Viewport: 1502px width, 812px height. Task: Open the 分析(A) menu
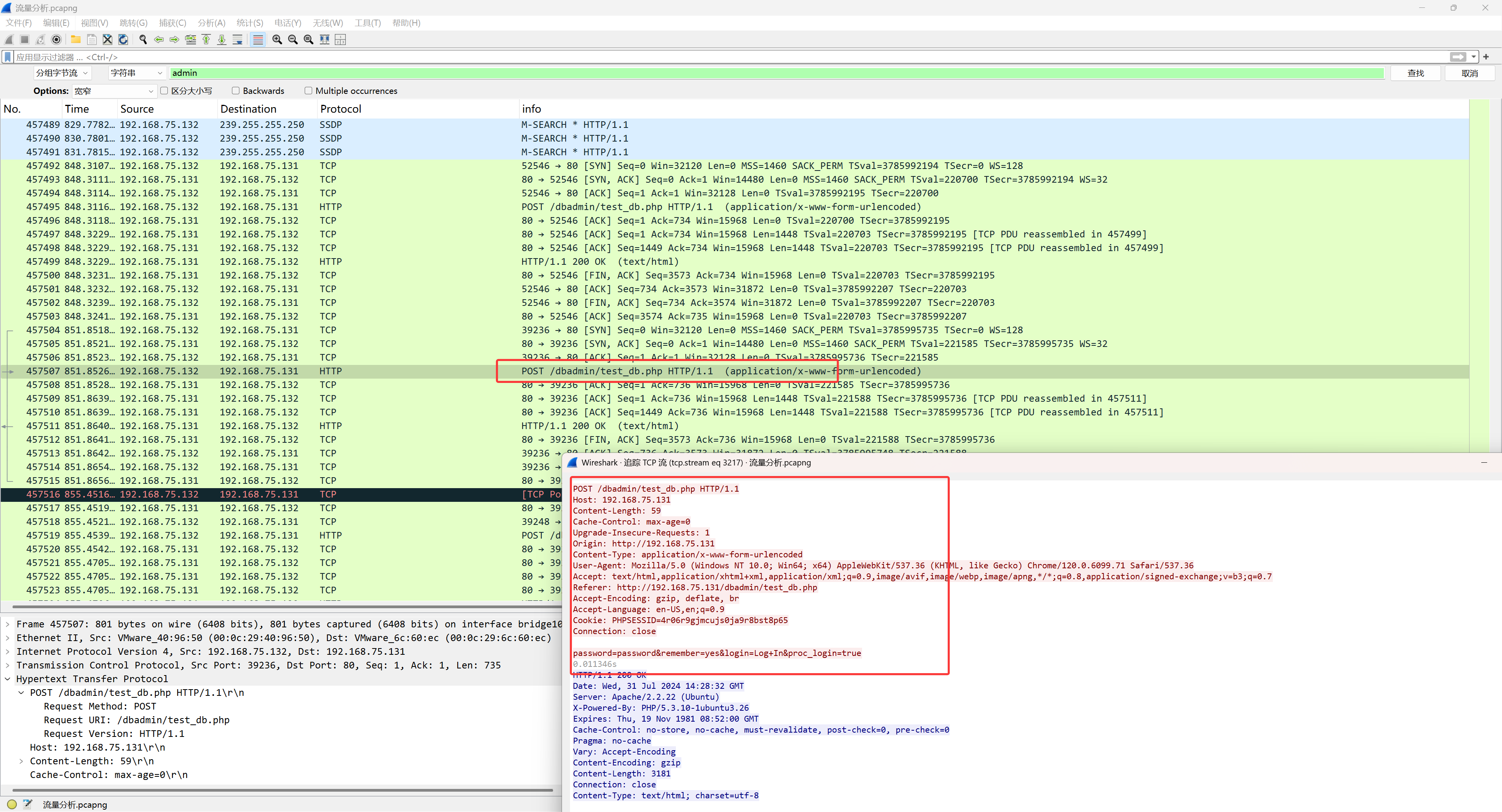(x=211, y=23)
